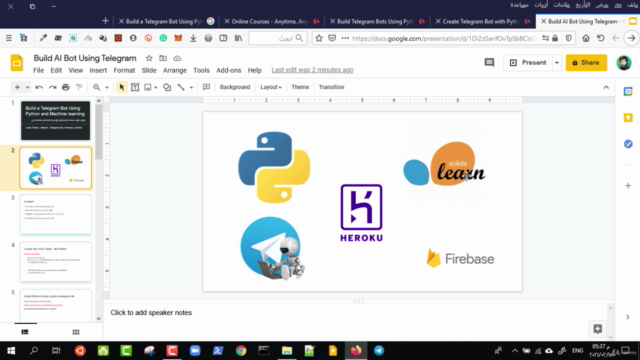
Task: Open the View menu
Action: [76, 70]
